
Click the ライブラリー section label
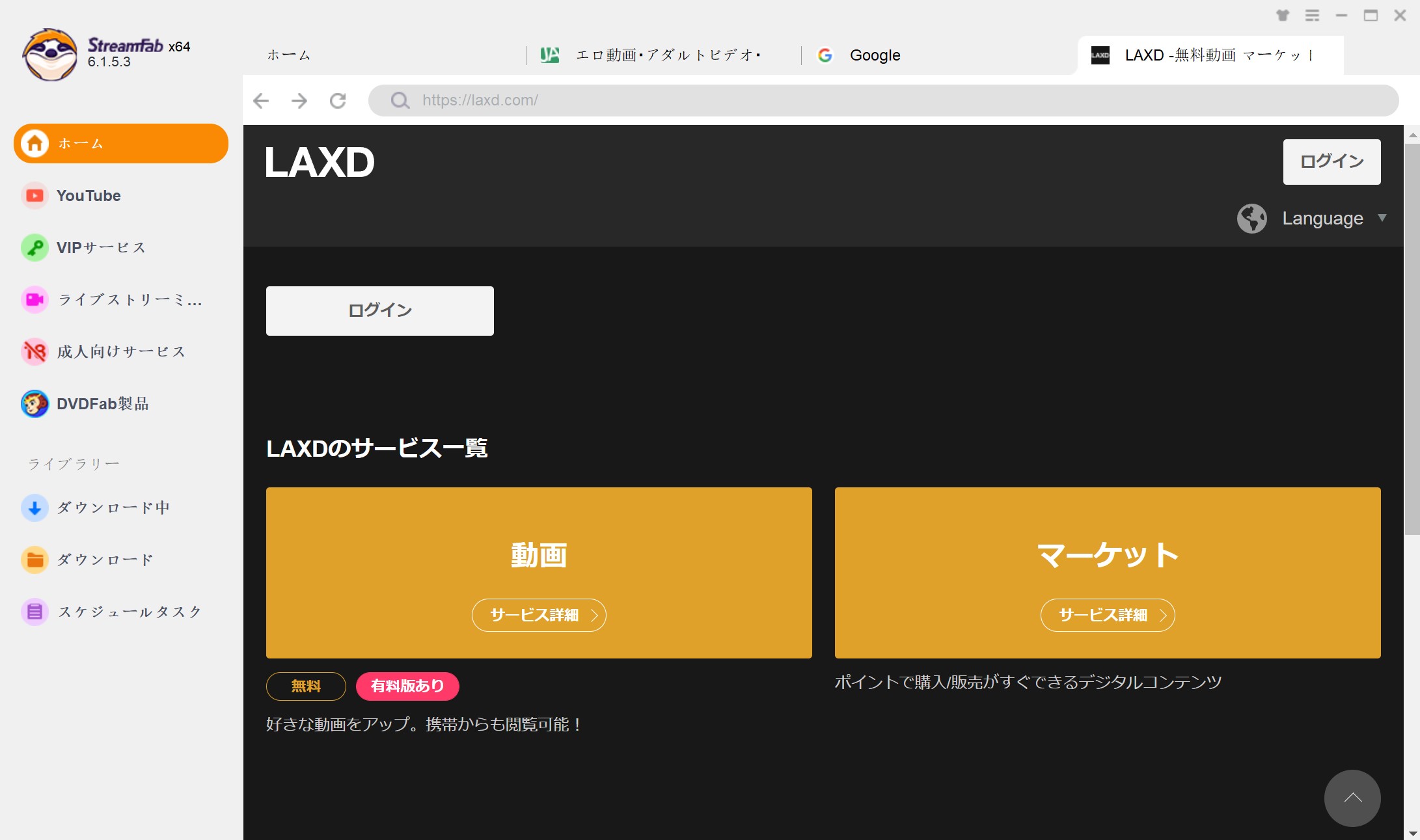pyautogui.click(x=74, y=464)
